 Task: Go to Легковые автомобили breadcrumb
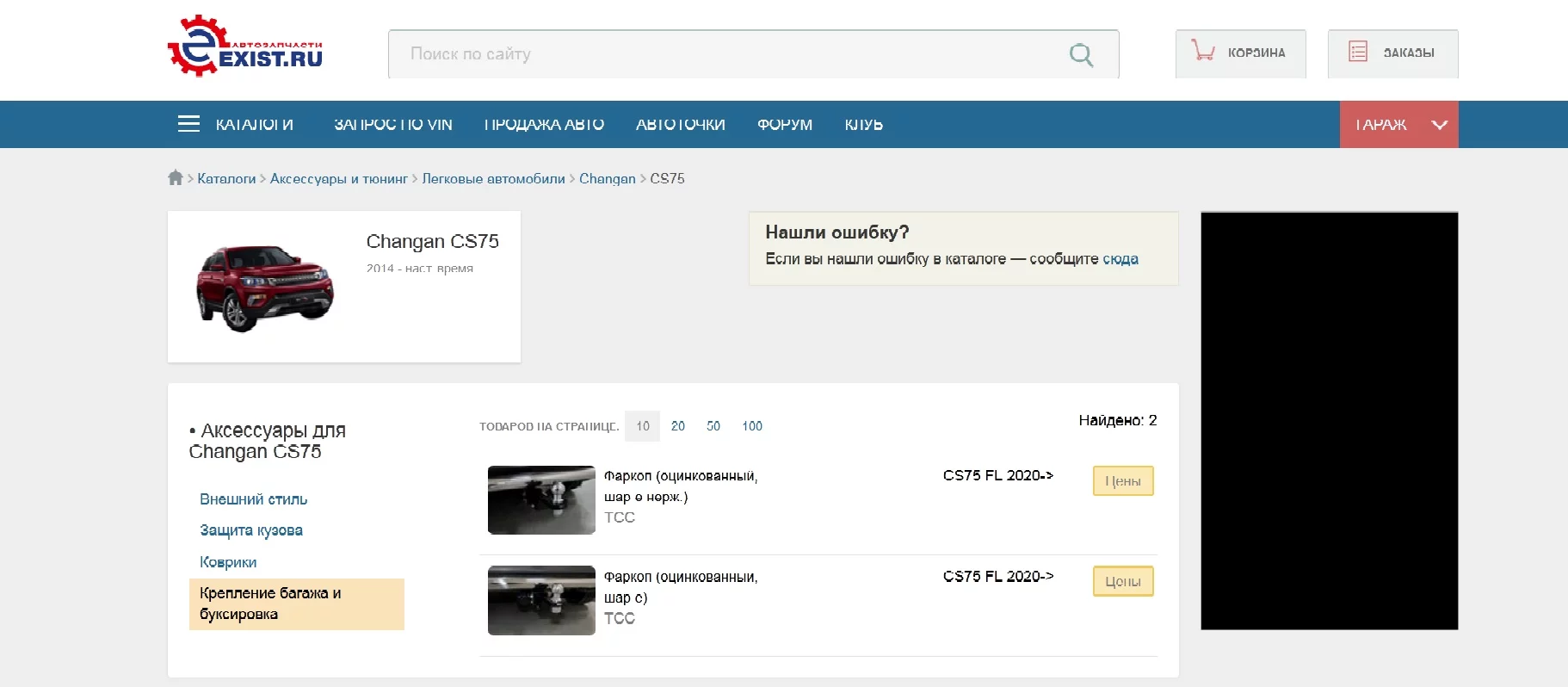(x=493, y=178)
